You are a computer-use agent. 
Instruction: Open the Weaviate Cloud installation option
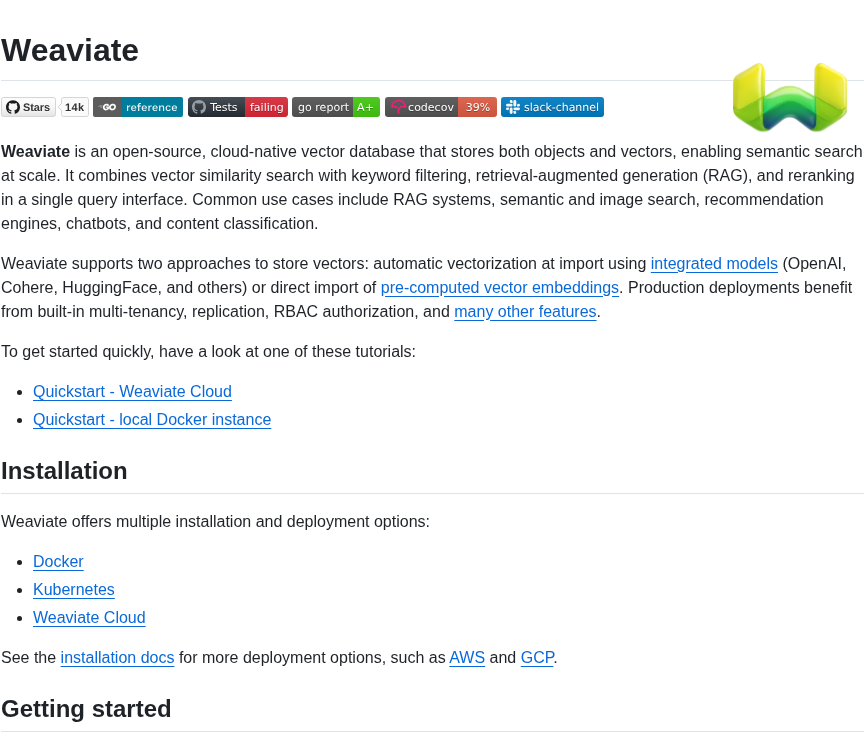point(89,617)
